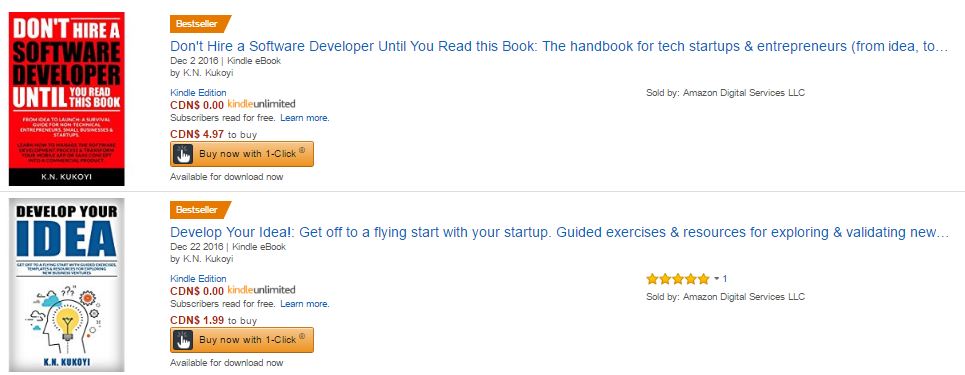Viewport: 965px width, 375px height.
Task: Open the Develop Your Idea! title link
Action: click(x=559, y=233)
